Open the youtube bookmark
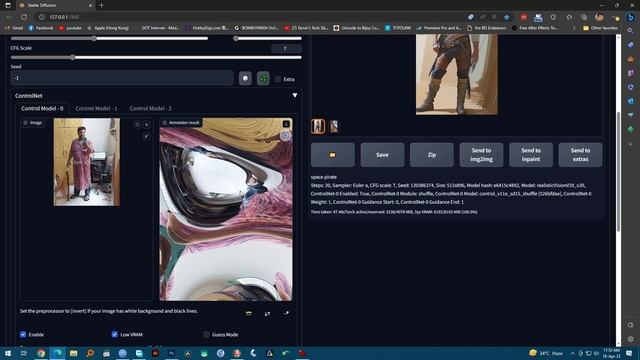The image size is (640, 360). (x=70, y=28)
